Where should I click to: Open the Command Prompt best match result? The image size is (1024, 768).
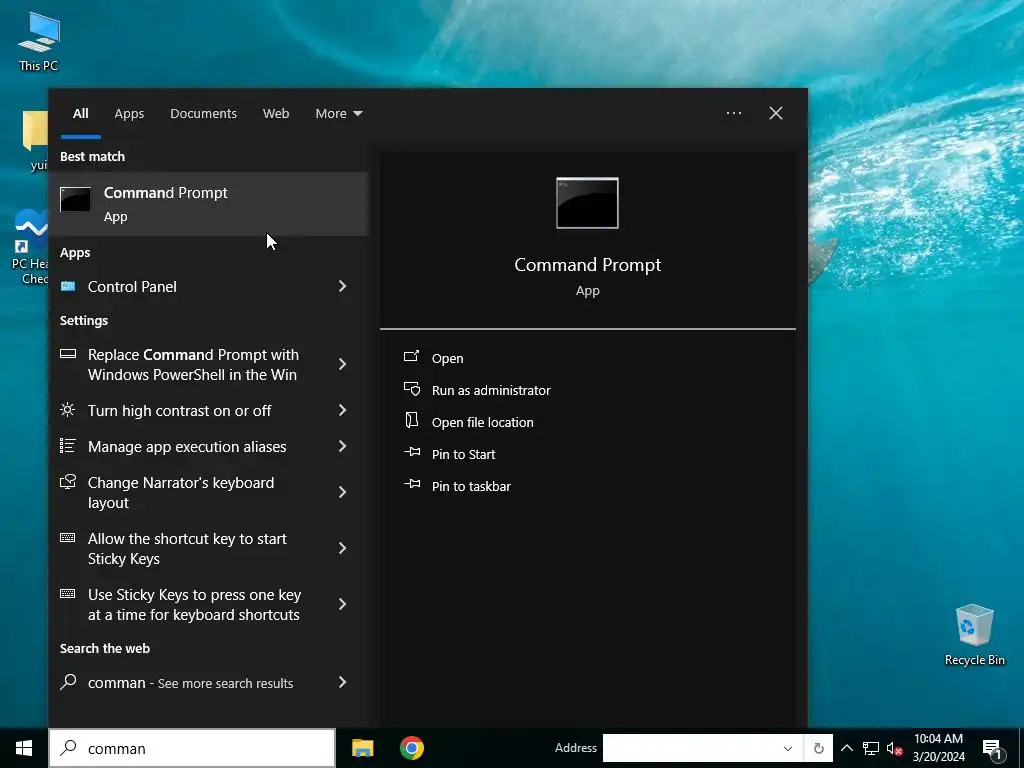(x=208, y=204)
